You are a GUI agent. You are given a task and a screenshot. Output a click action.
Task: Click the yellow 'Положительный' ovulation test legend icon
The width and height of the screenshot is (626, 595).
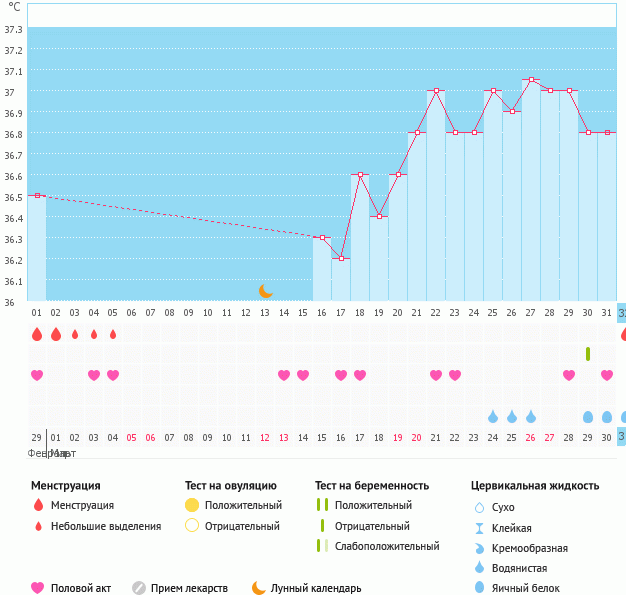click(192, 506)
